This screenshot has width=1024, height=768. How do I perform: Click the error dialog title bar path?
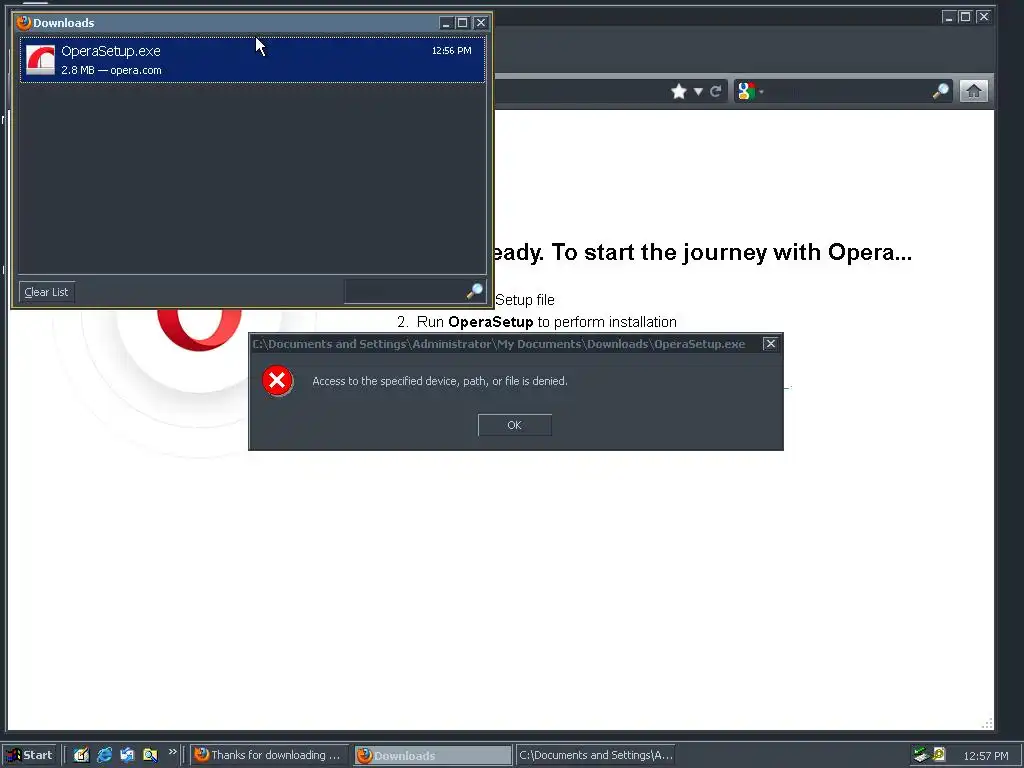click(x=499, y=344)
